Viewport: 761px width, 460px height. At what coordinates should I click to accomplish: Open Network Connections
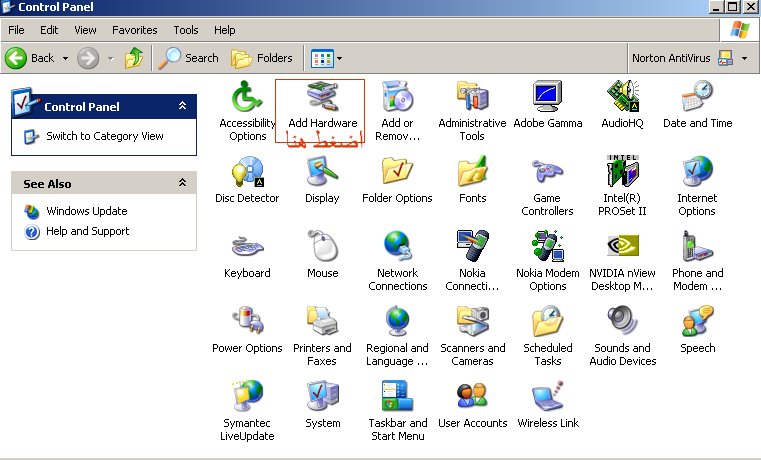pos(397,261)
